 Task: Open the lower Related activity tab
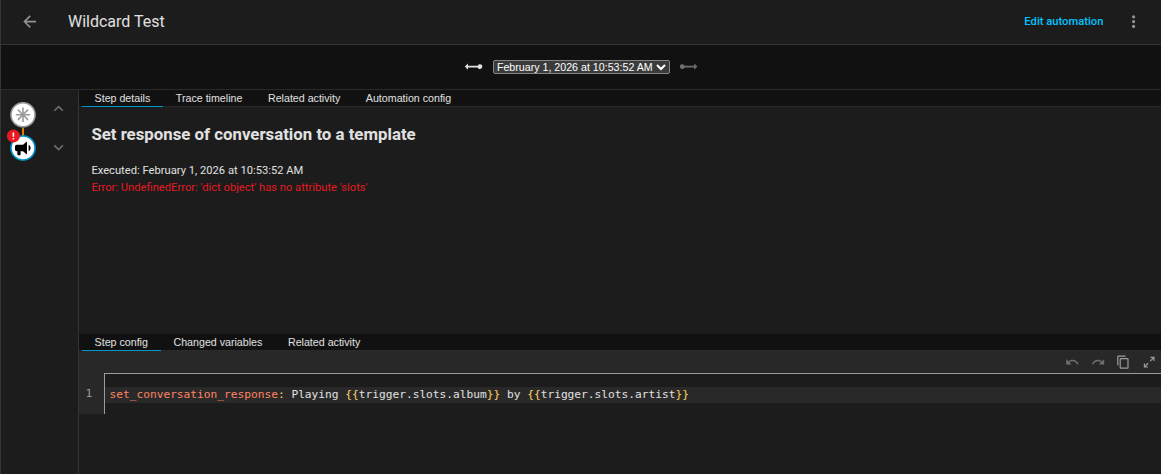coord(324,342)
